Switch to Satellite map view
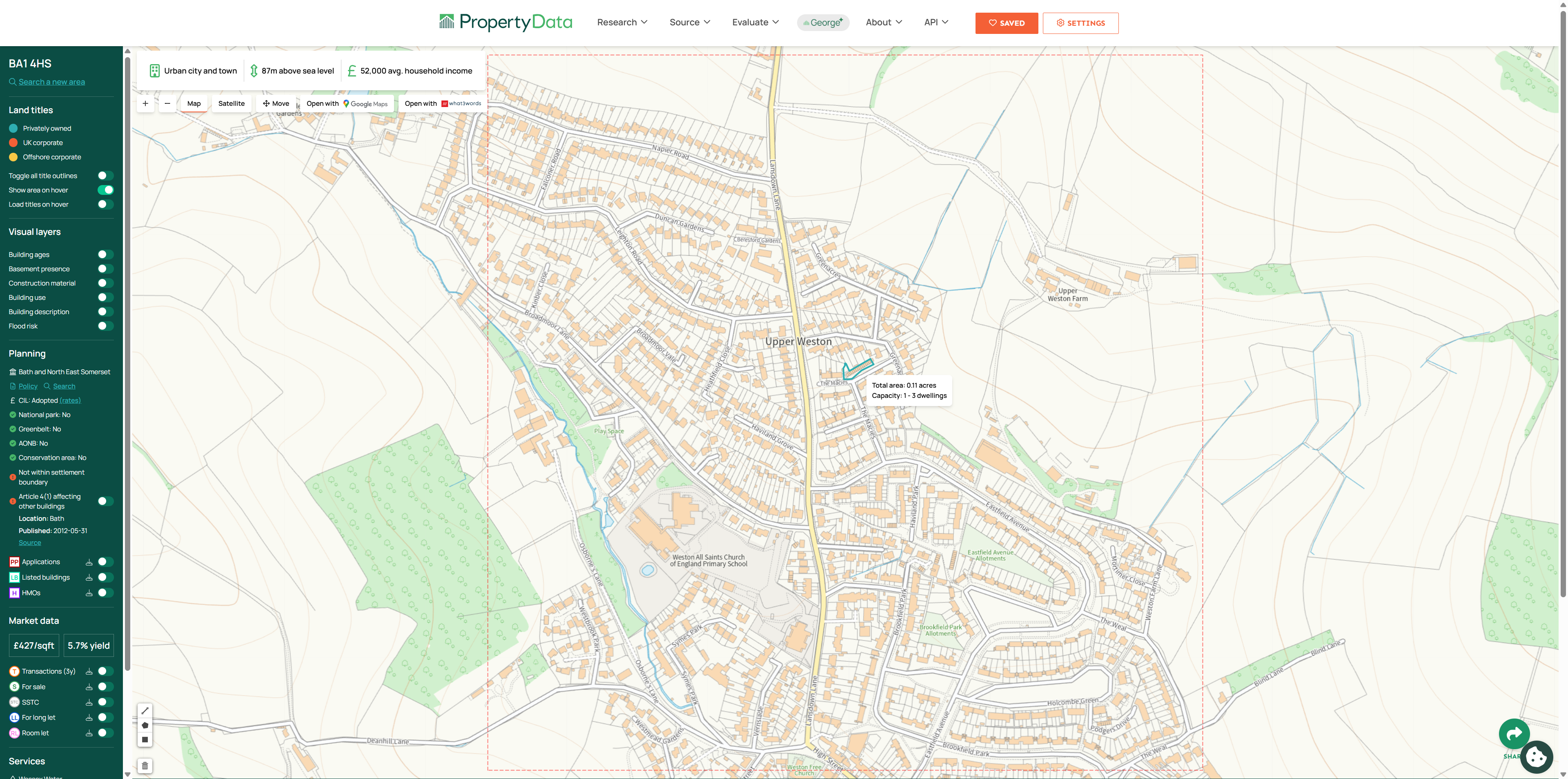Screen dimensions: 1568x779 (231, 103)
